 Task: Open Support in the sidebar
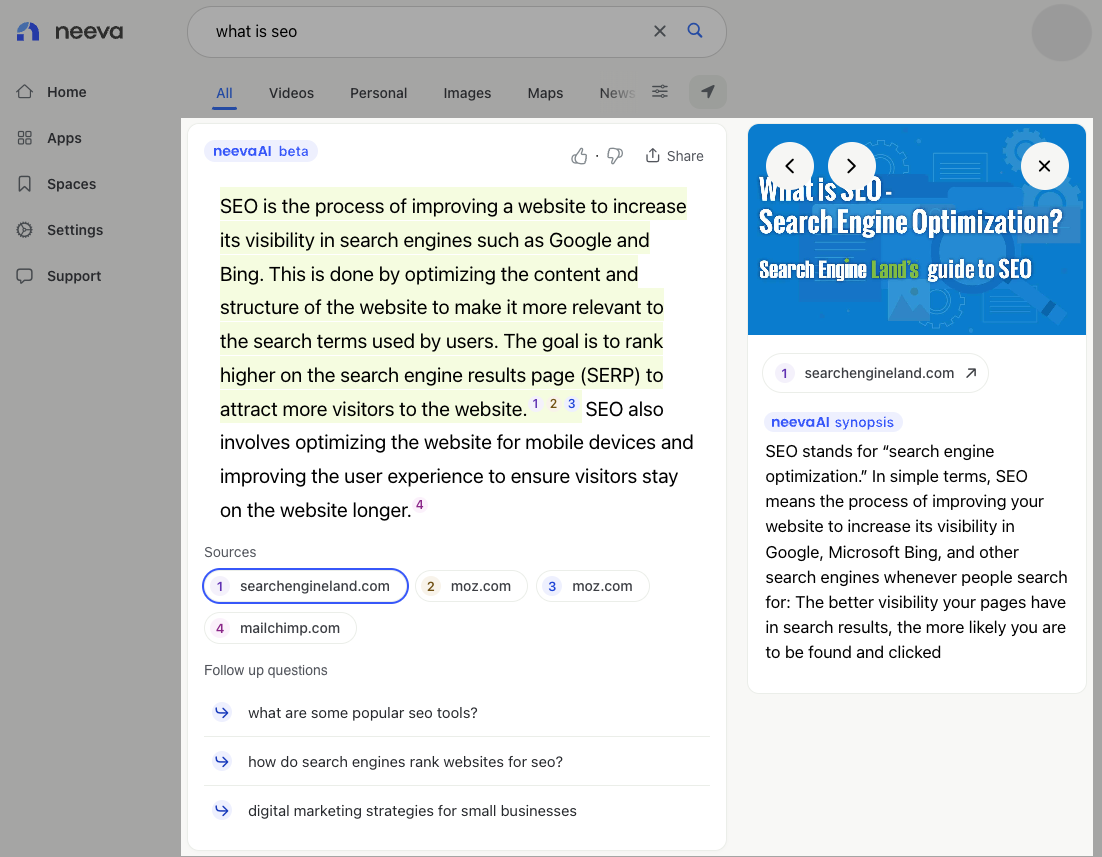[x=59, y=276]
